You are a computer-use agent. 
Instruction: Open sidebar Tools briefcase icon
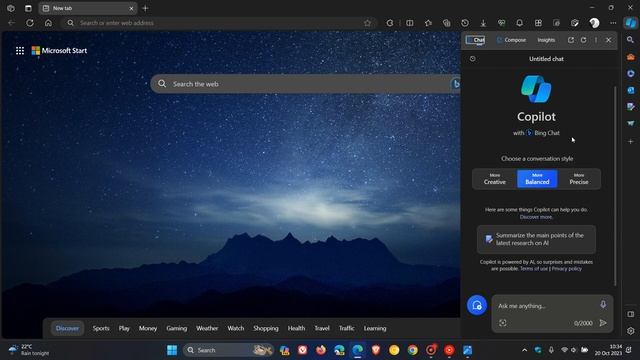(631, 57)
